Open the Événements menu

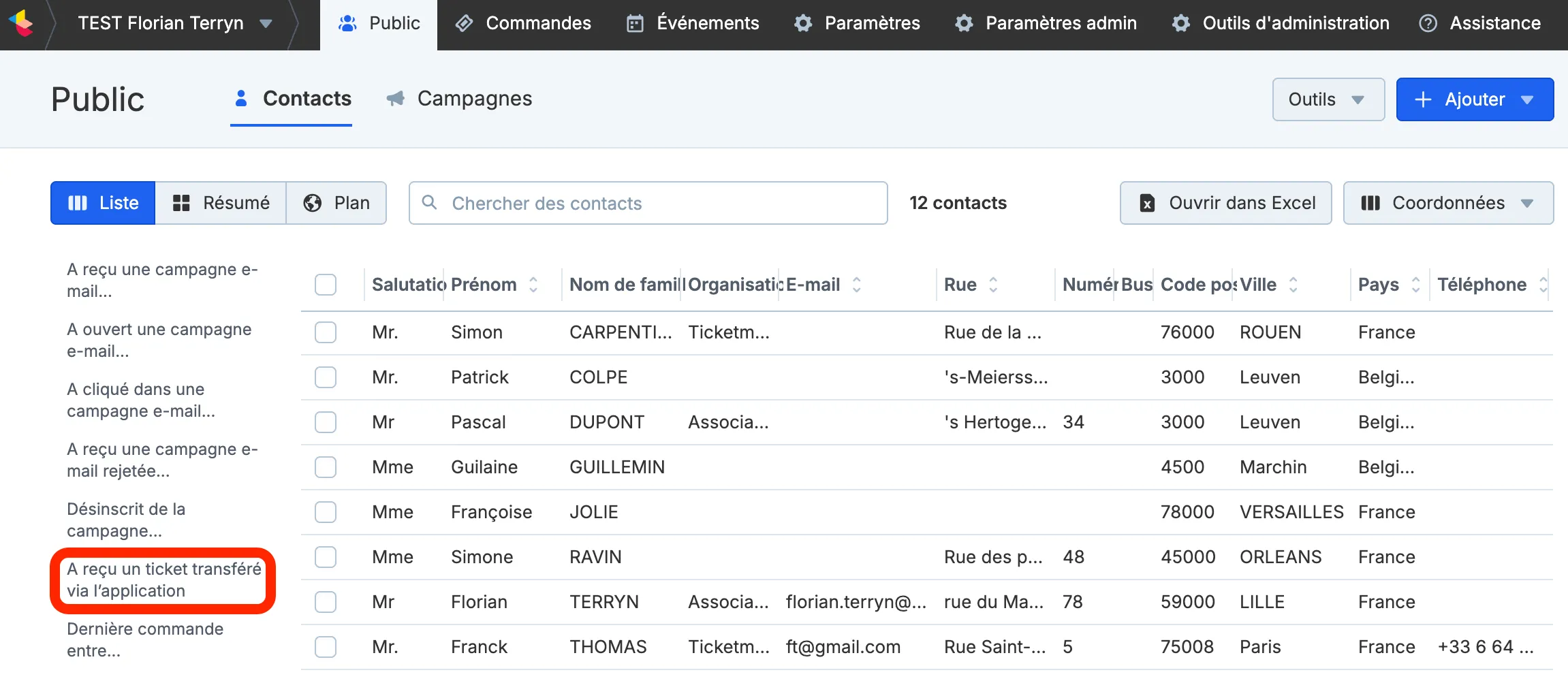coord(692,23)
